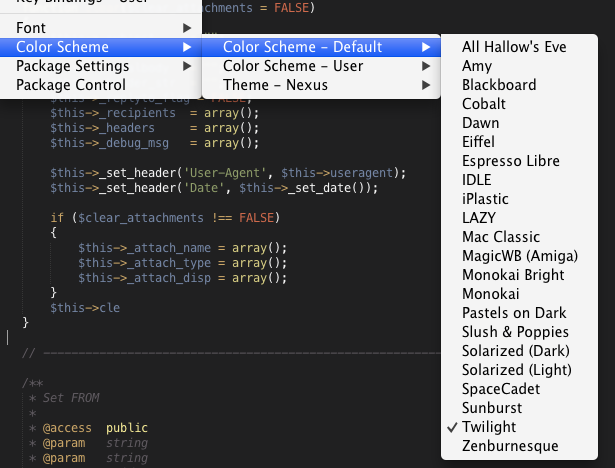
Task: Expand Theme – Nexus arrow
Action: tap(426, 85)
